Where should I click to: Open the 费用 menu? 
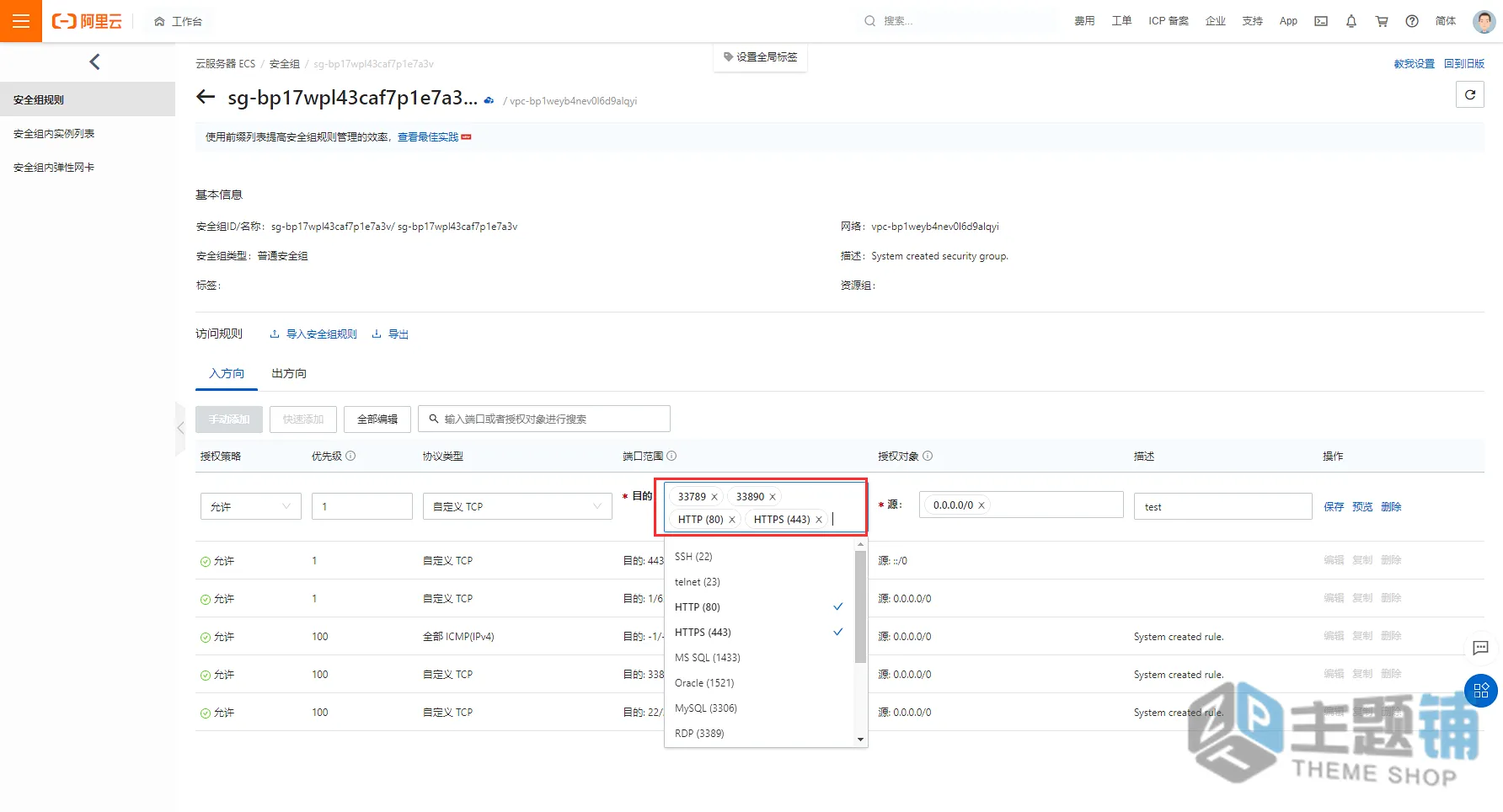point(1084,21)
